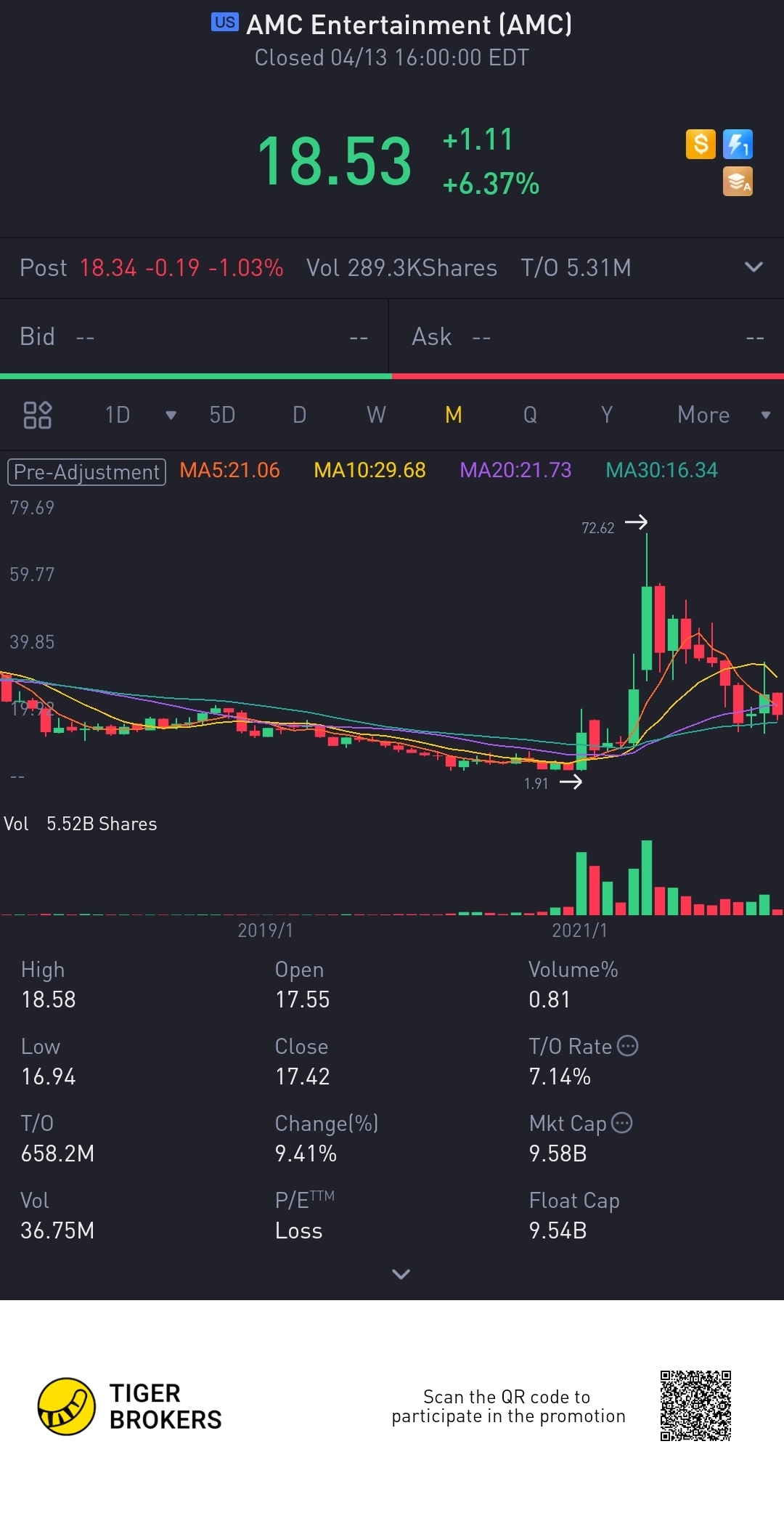Viewport: 784px width, 1513px height.
Task: Tap the Bid price panel
Action: 194,336
